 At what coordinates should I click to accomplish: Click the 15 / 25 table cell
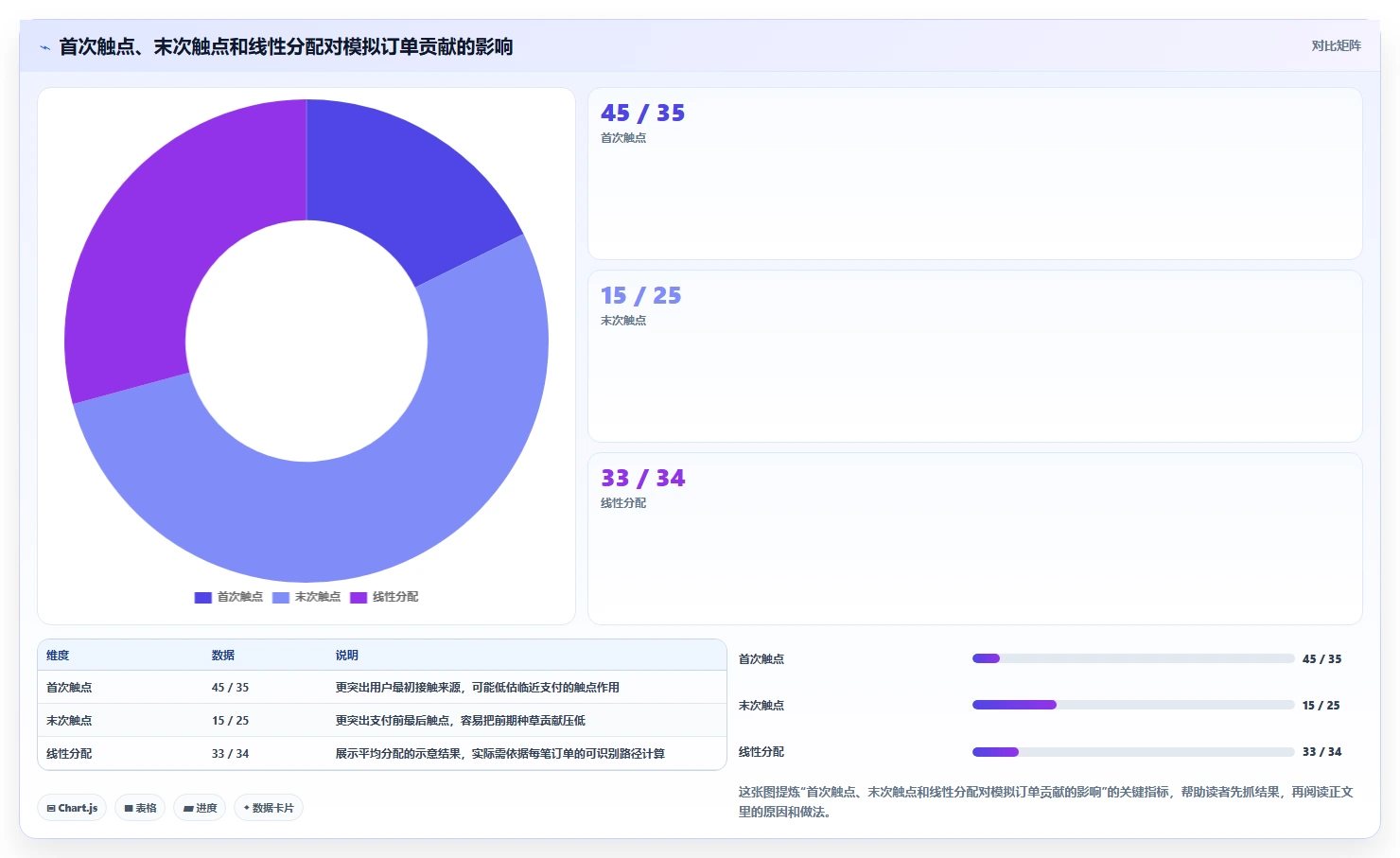230,721
